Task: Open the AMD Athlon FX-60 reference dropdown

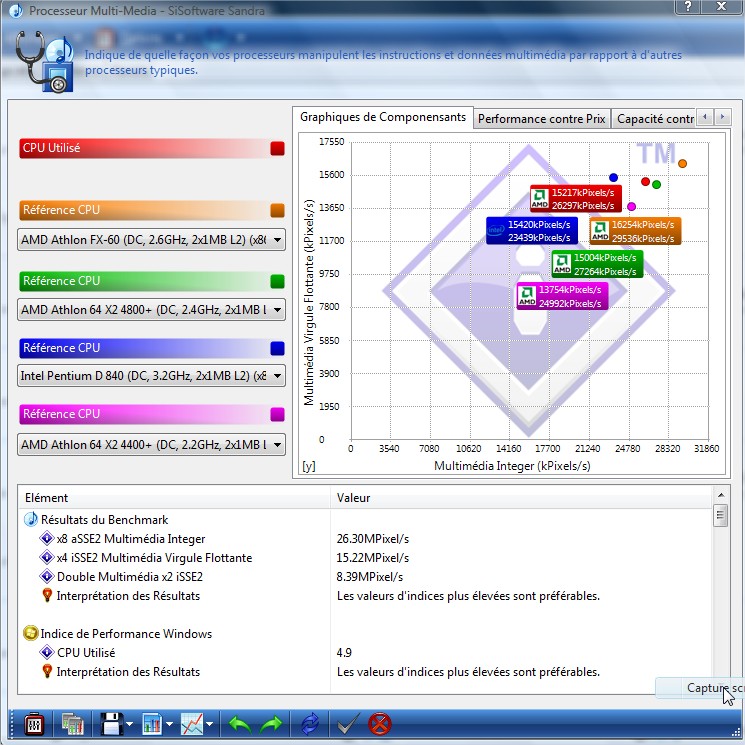Action: click(151, 239)
